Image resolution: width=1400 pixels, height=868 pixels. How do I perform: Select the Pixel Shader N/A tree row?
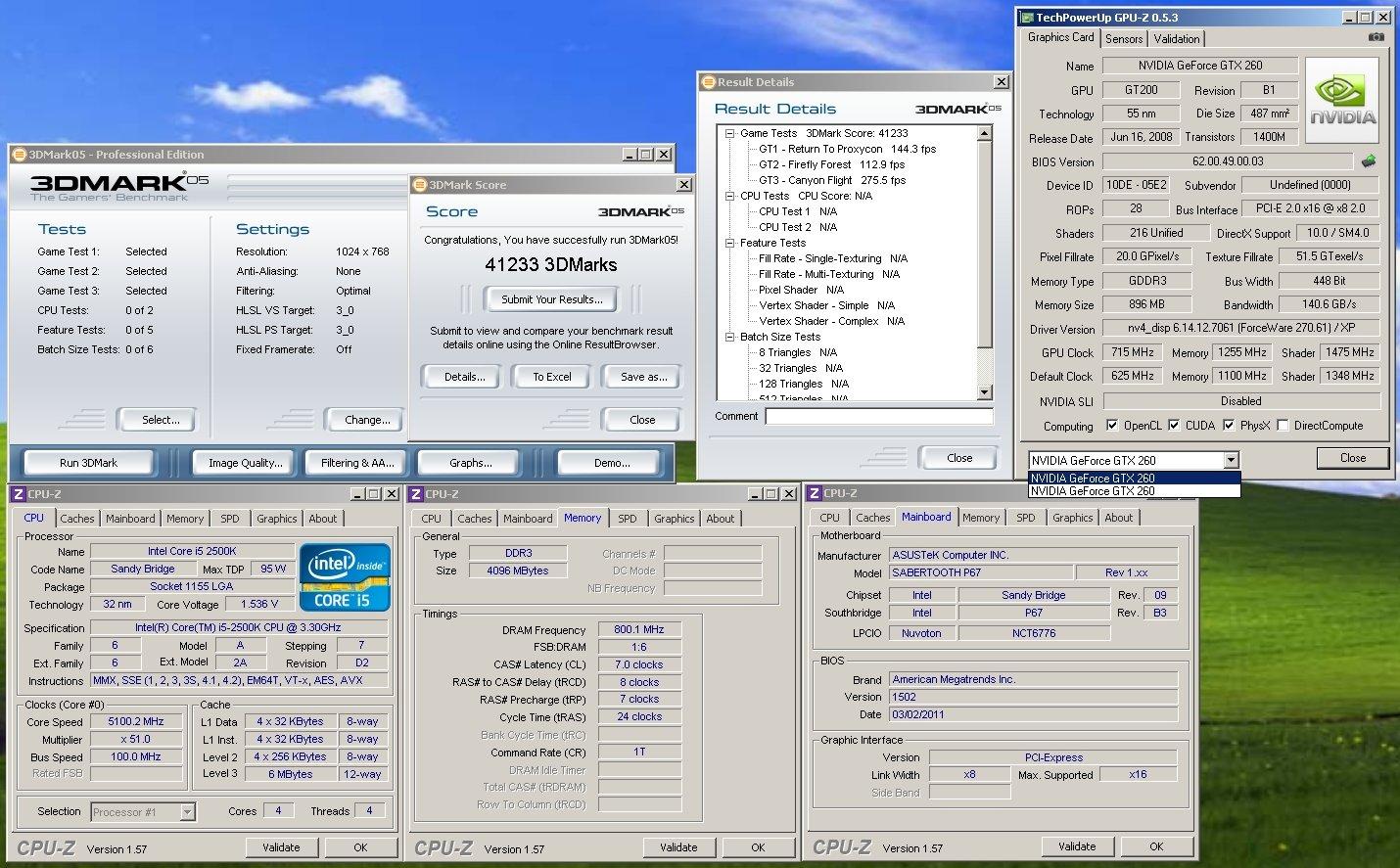(801, 290)
